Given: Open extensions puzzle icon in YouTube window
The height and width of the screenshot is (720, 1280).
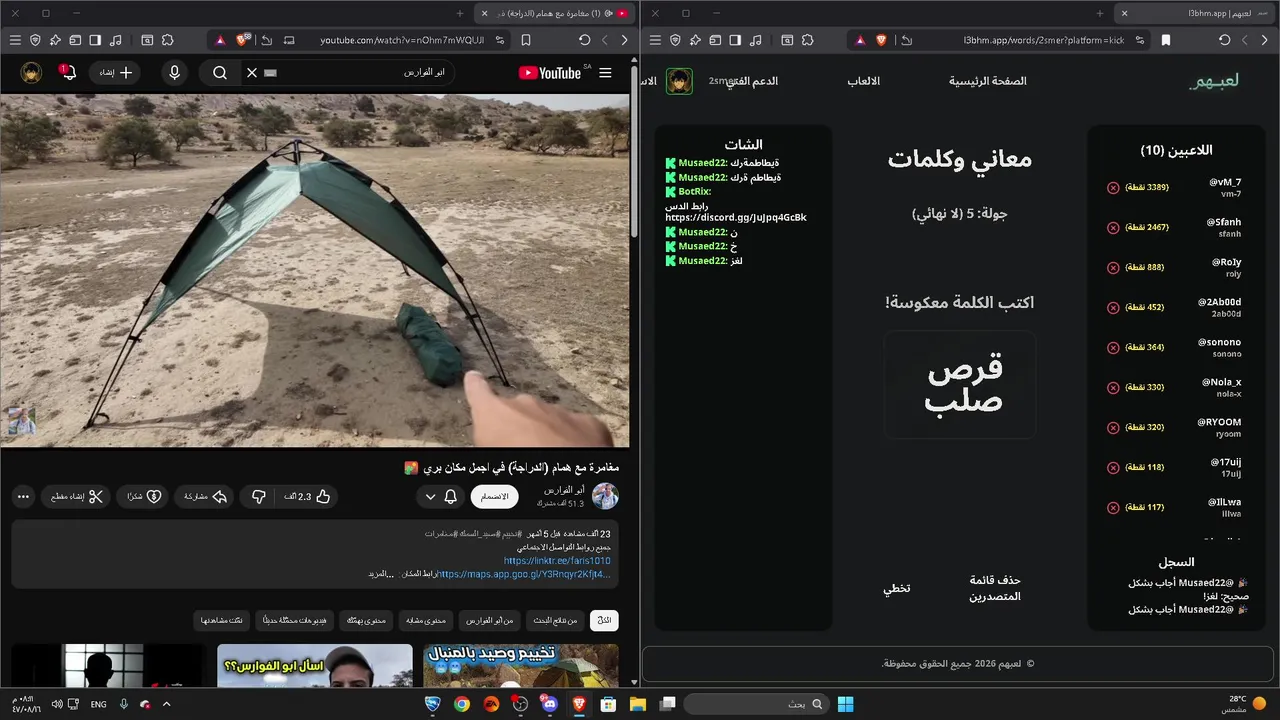Looking at the screenshot, I should coord(167,40).
